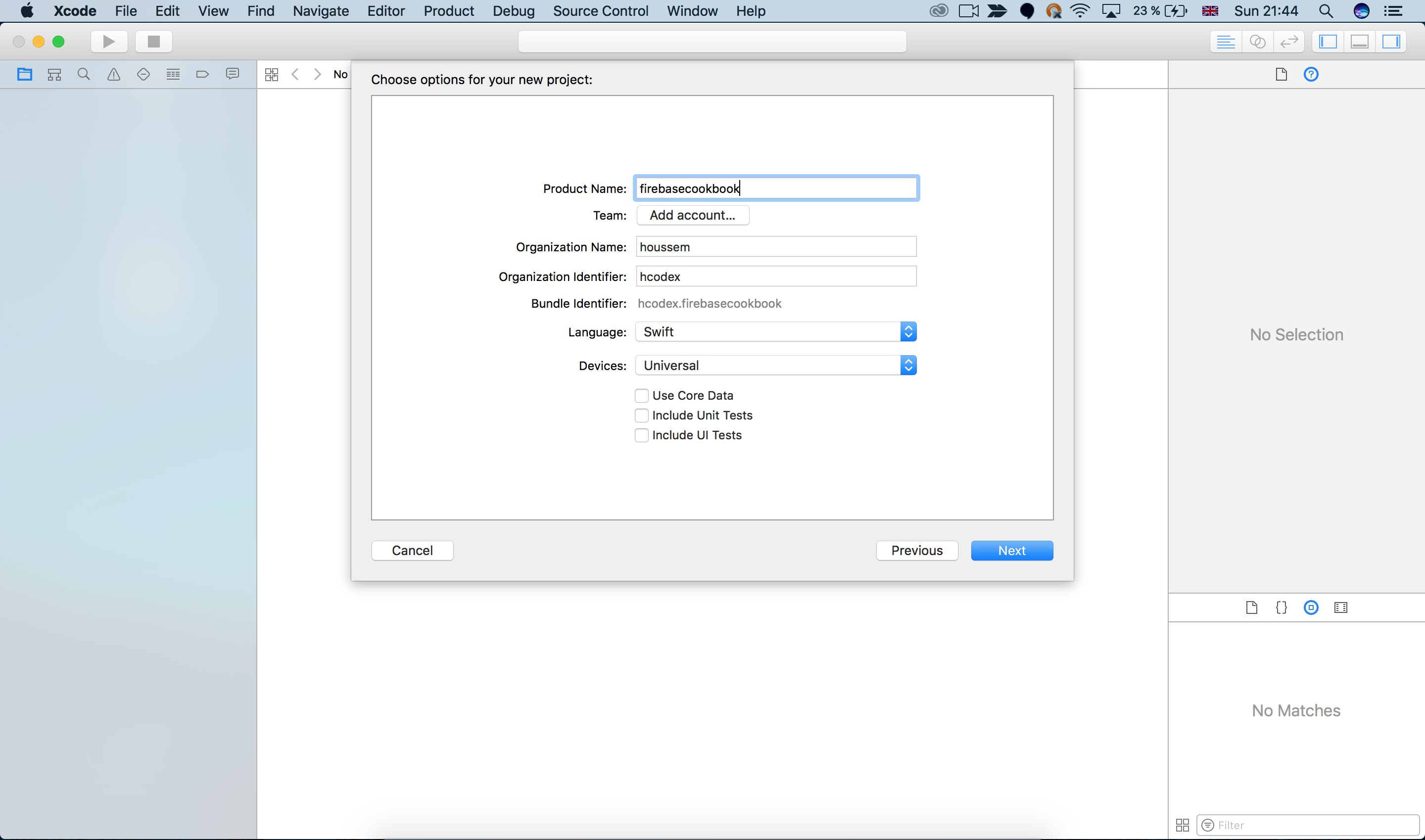Open the Symbol navigator icon
Screen dimensions: 1425x840
54,74
